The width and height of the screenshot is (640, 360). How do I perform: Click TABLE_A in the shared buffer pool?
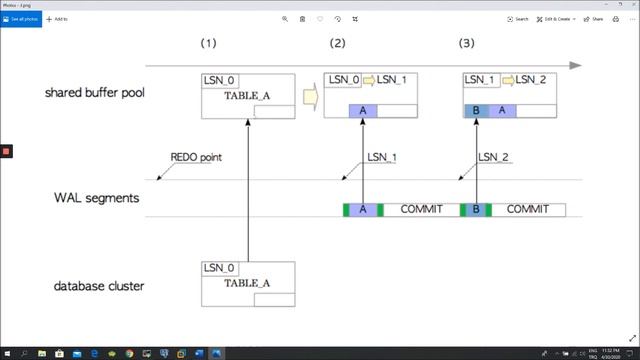point(247,96)
